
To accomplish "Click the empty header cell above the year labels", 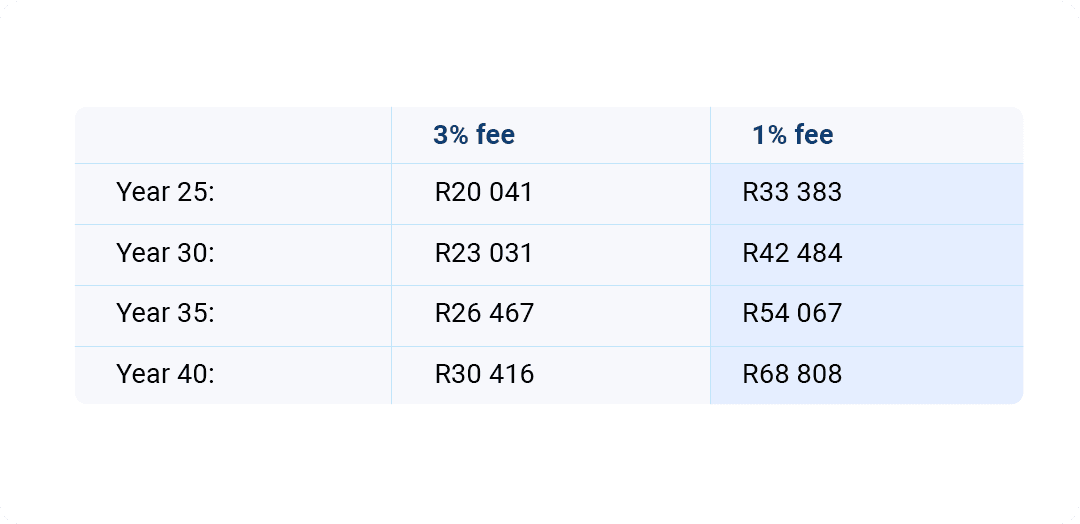I will [x=232, y=135].
